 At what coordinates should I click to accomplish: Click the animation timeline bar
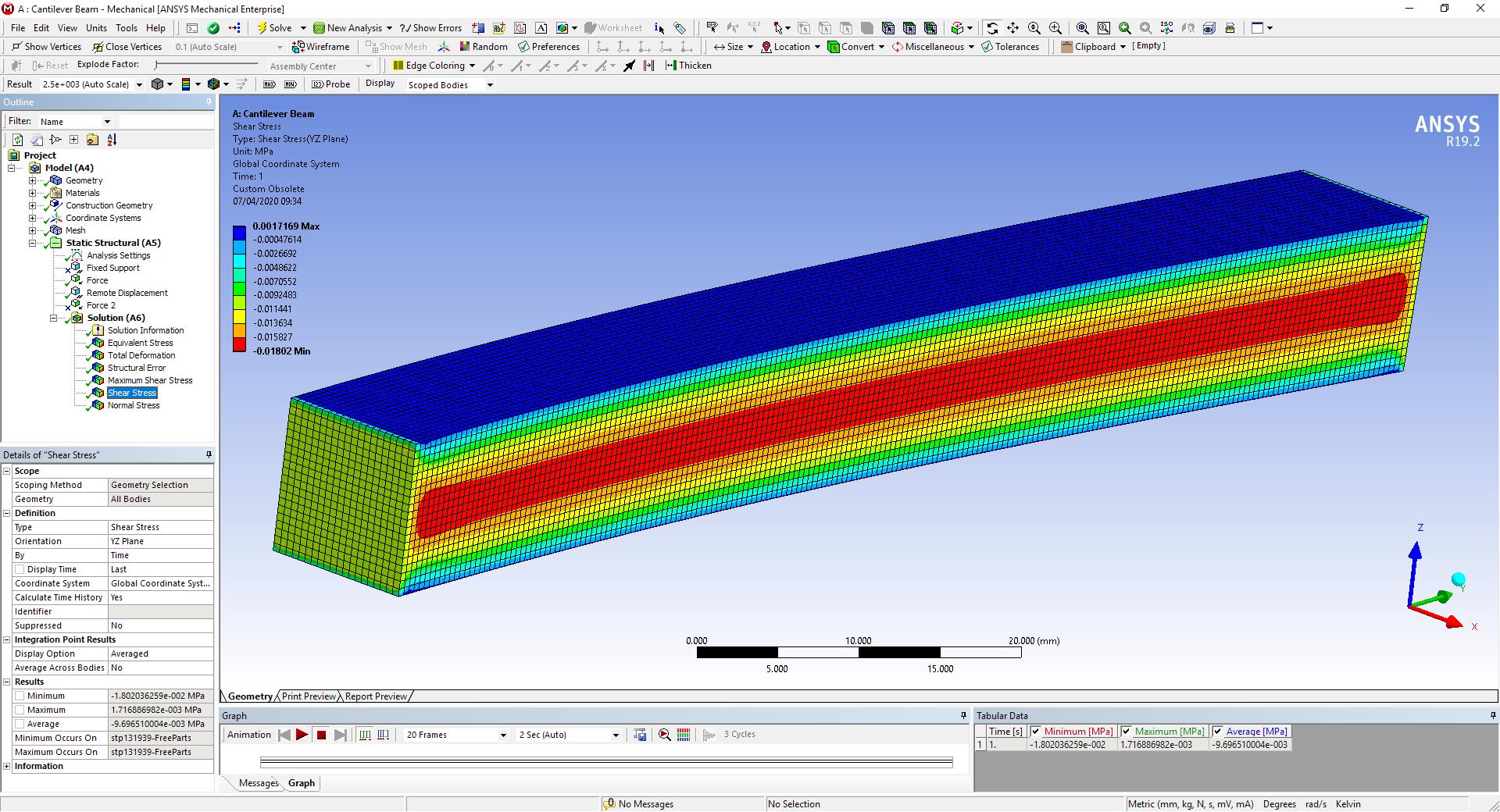[x=606, y=763]
